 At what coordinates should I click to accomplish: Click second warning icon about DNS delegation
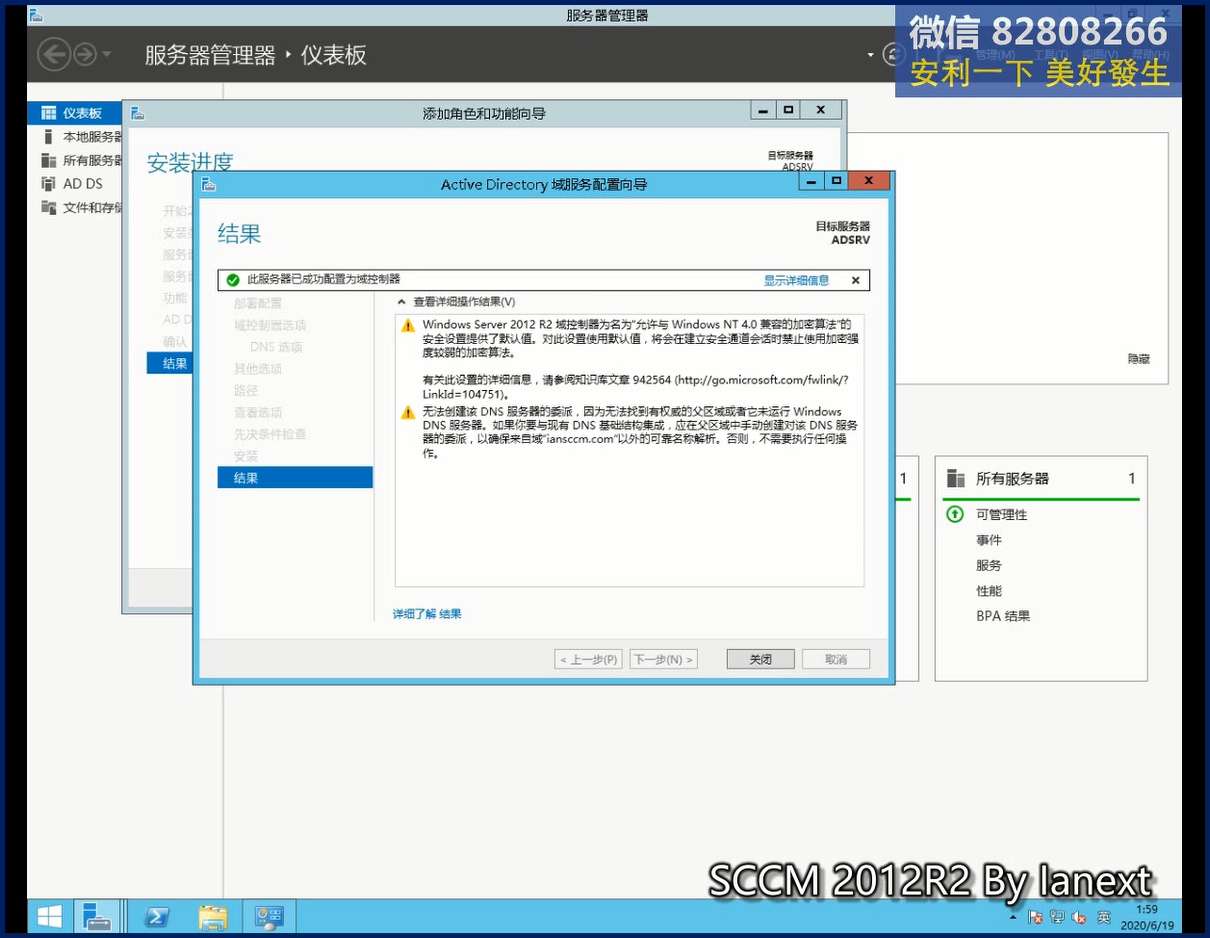tap(407, 413)
